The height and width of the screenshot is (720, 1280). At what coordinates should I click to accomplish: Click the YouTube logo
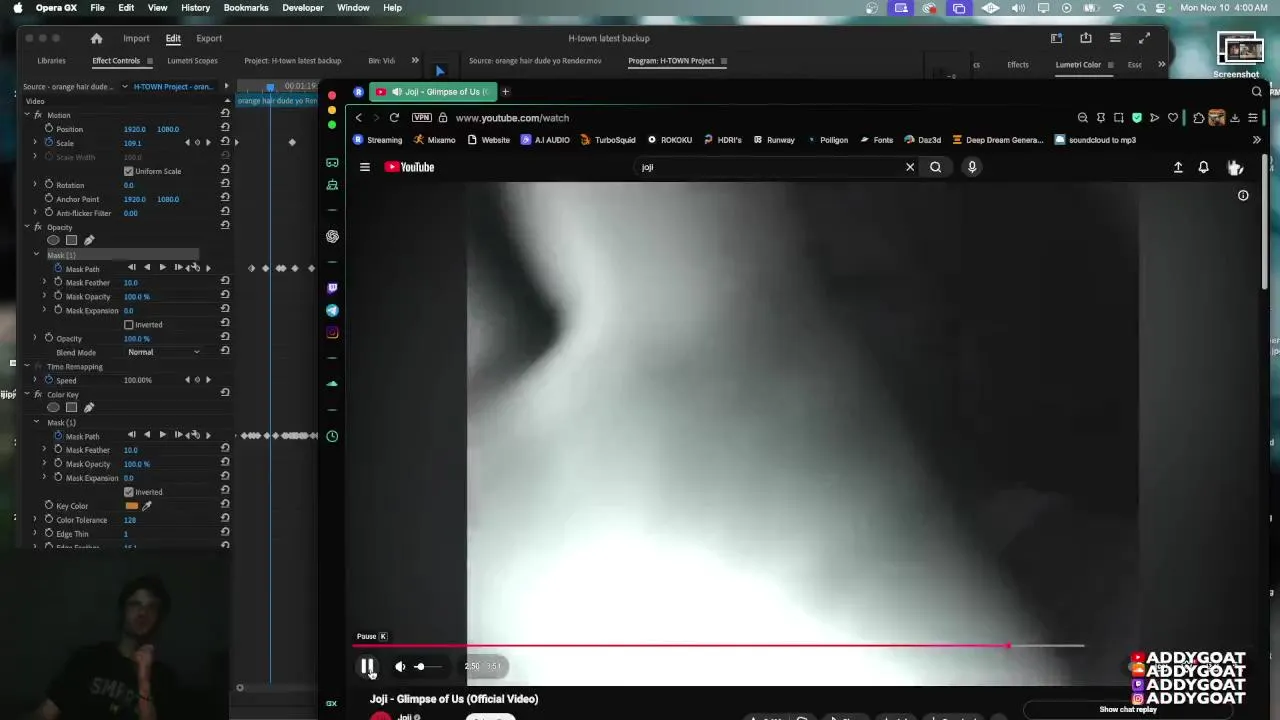pyautogui.click(x=410, y=167)
